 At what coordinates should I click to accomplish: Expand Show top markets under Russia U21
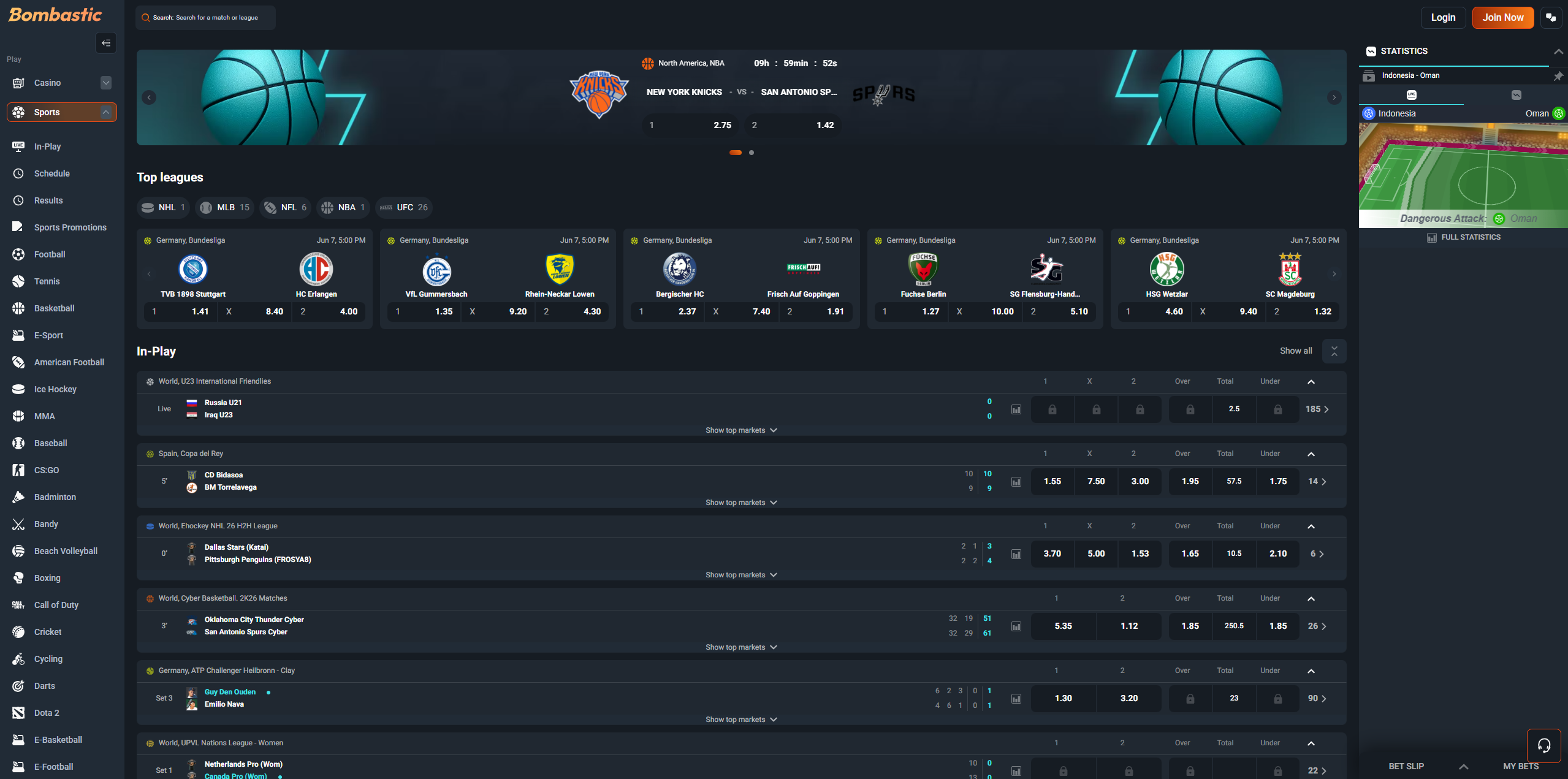(741, 430)
